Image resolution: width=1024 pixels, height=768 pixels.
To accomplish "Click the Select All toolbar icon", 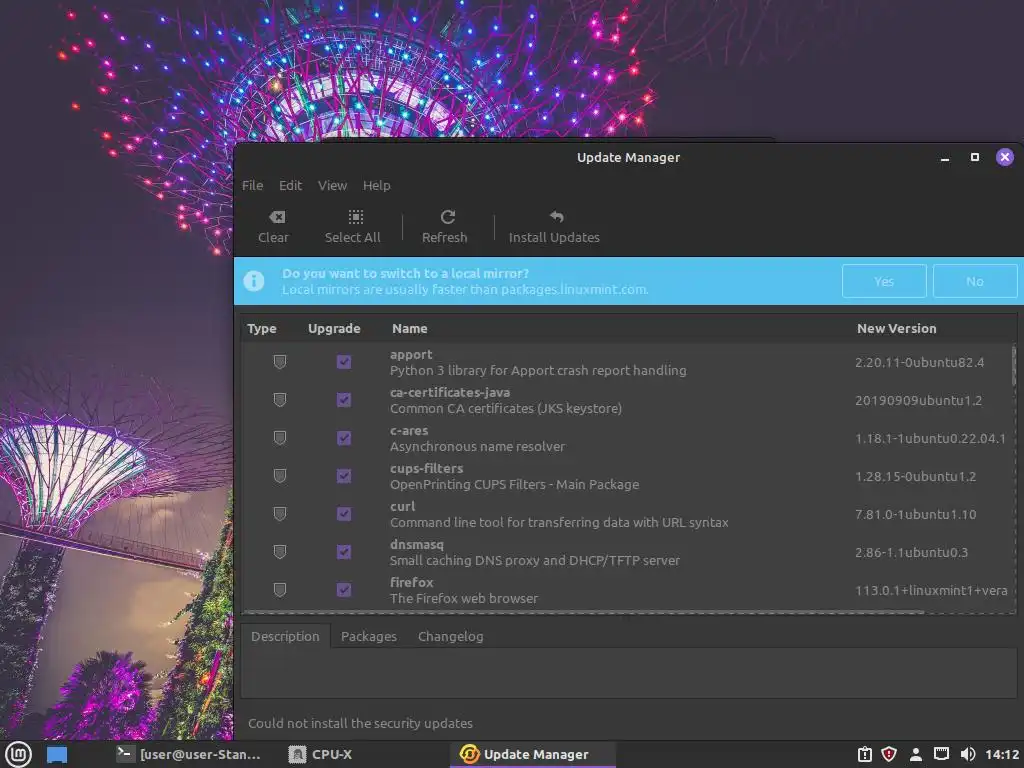I will (356, 217).
